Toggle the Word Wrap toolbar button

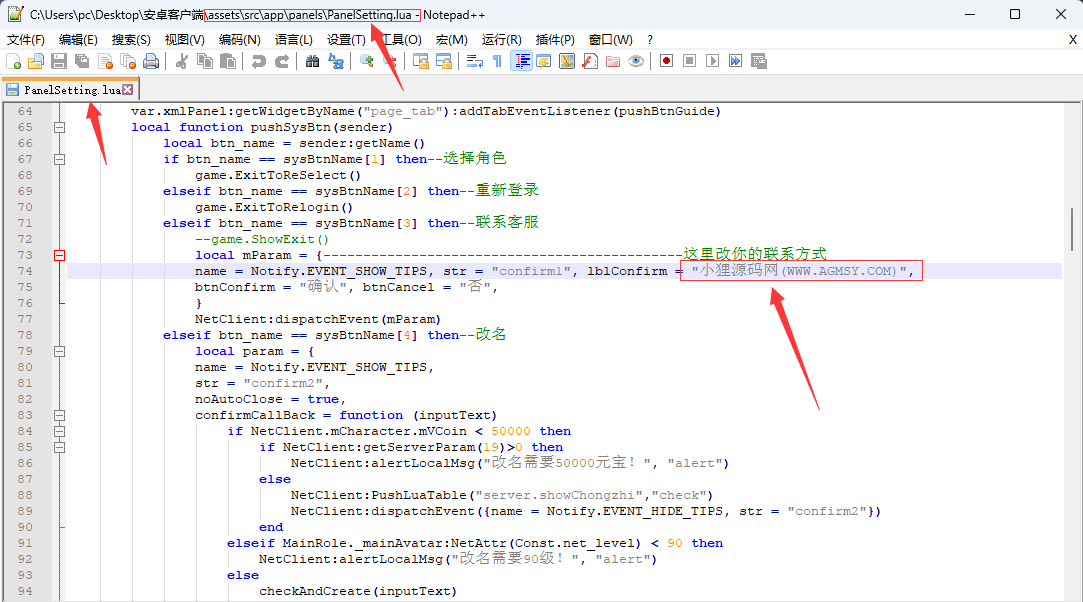pos(475,61)
